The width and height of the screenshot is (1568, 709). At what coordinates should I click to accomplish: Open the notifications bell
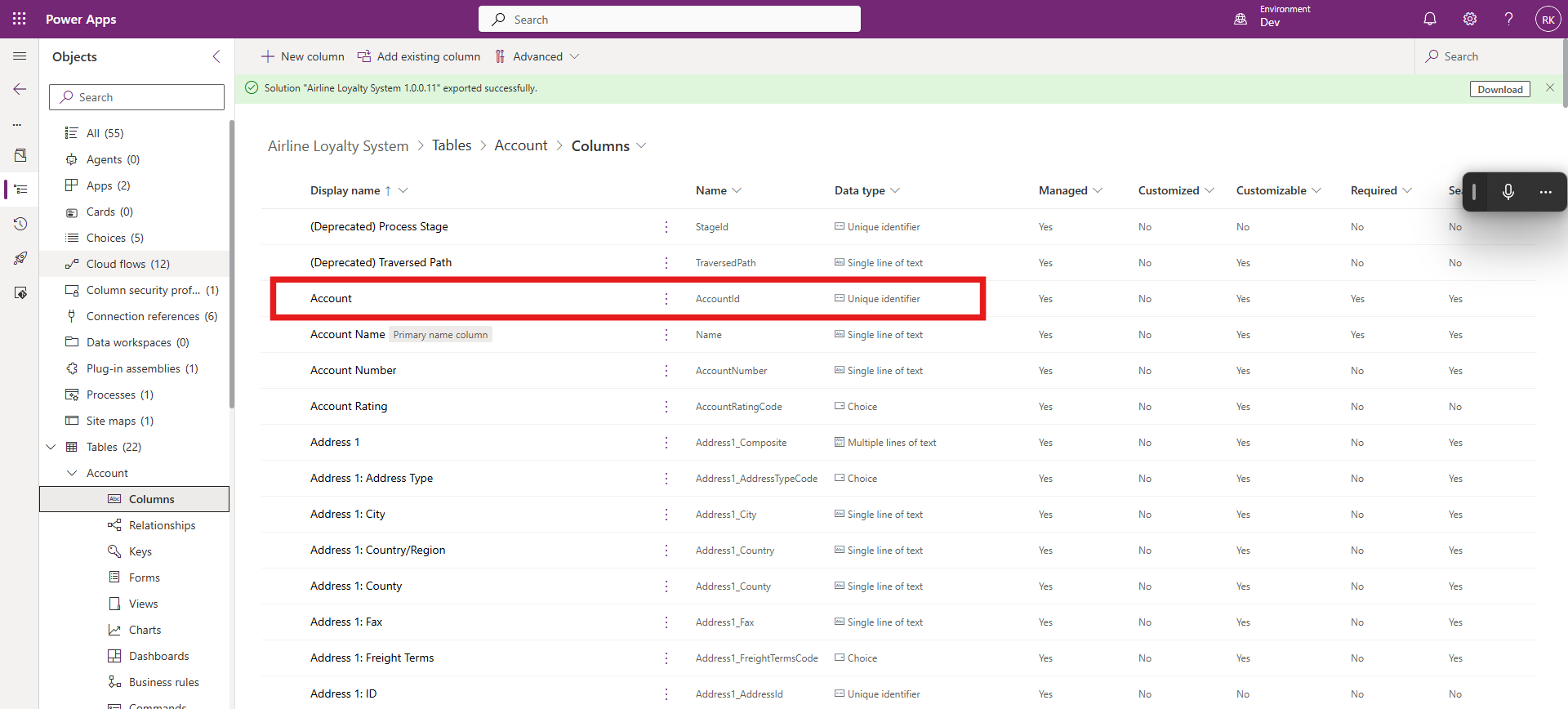pos(1429,19)
